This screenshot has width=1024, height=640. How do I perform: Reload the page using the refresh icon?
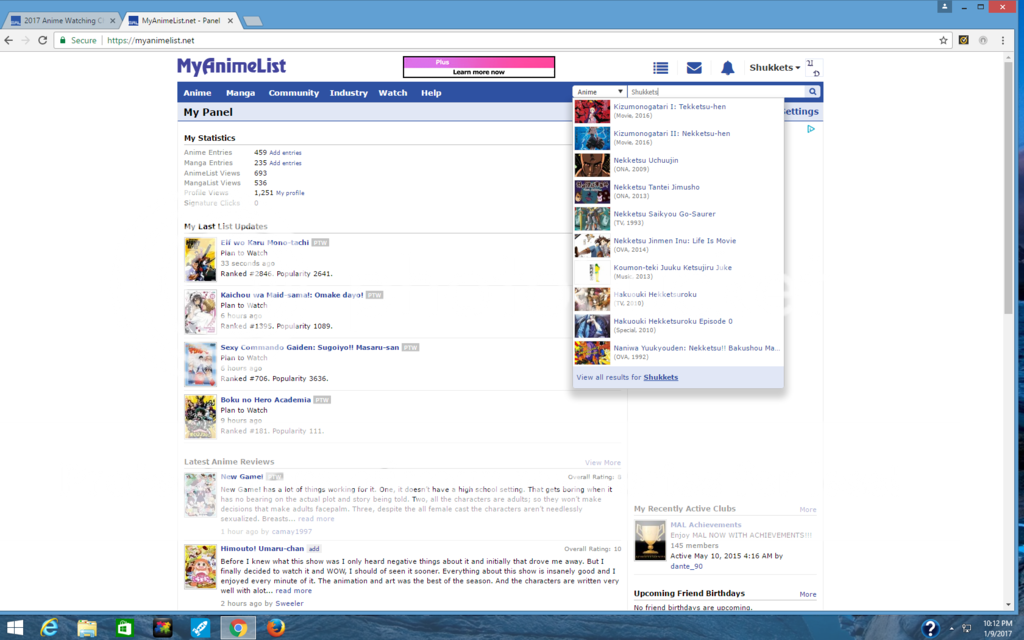point(43,40)
